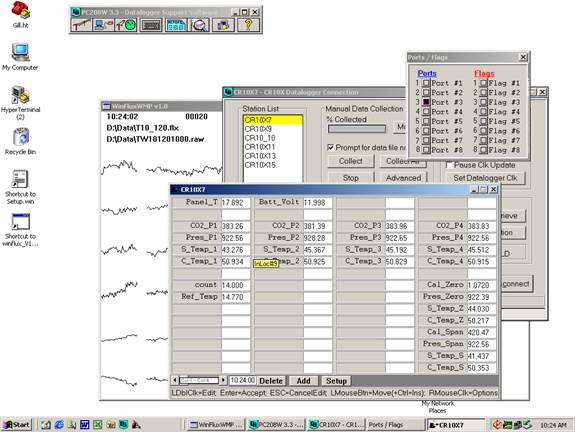Viewport: 575px width, 432px height.
Task: Toggle the filled Port #3 checkbox
Action: coord(426,102)
